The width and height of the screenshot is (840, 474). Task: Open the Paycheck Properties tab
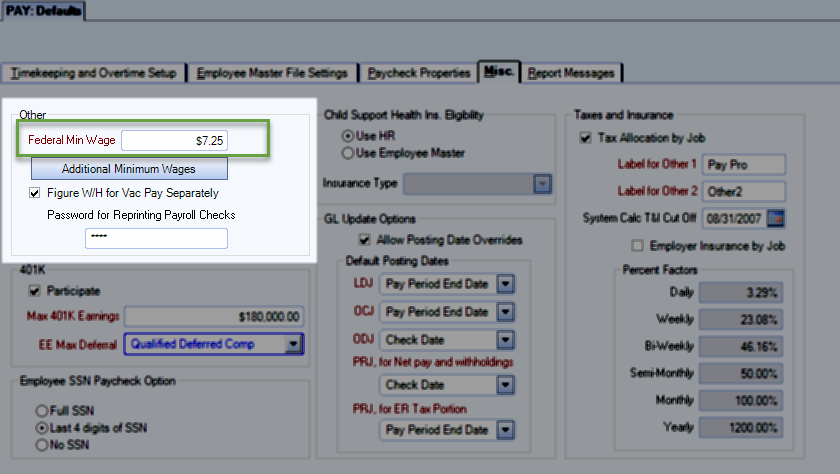418,73
